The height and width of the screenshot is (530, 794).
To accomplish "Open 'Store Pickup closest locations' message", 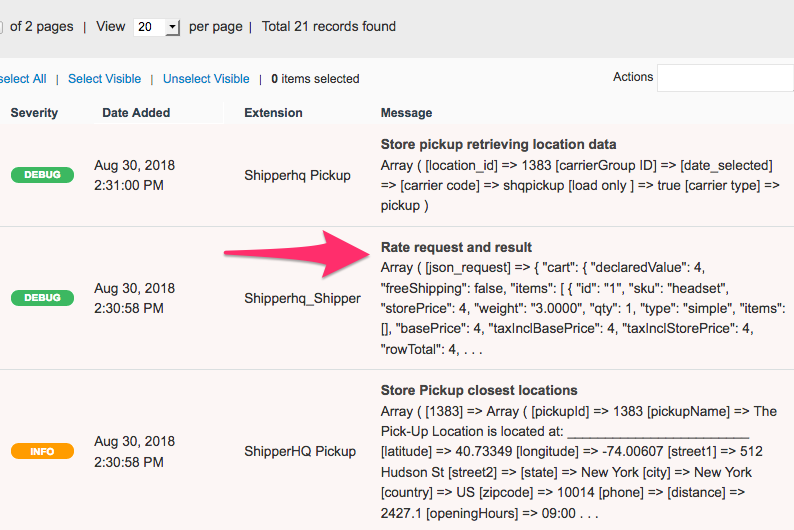I will [x=479, y=390].
